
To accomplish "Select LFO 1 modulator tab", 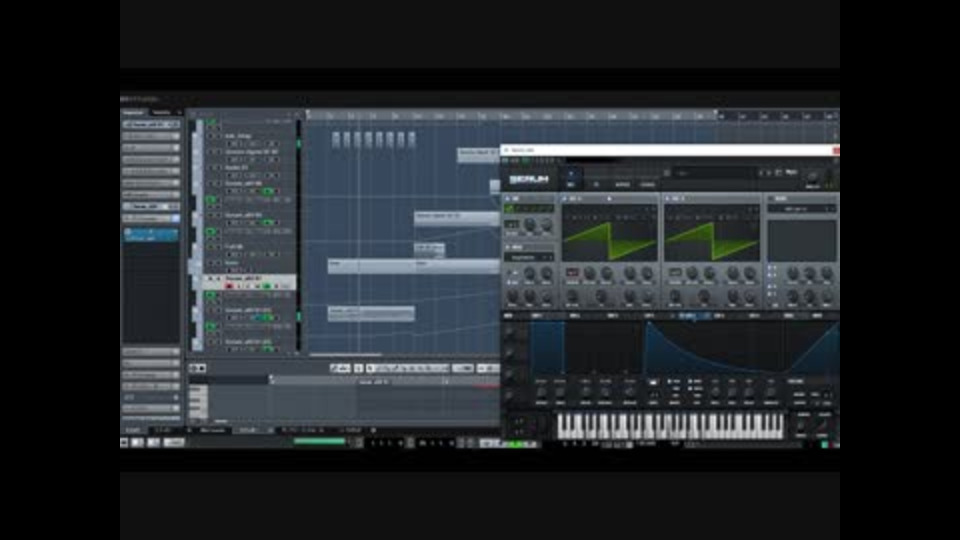I will click(649, 316).
